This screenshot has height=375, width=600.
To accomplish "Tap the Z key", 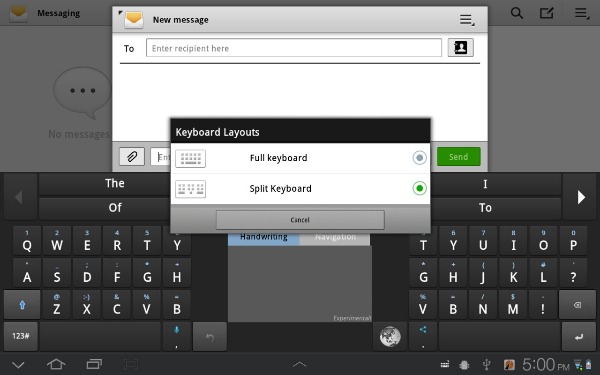I will pyautogui.click(x=57, y=305).
